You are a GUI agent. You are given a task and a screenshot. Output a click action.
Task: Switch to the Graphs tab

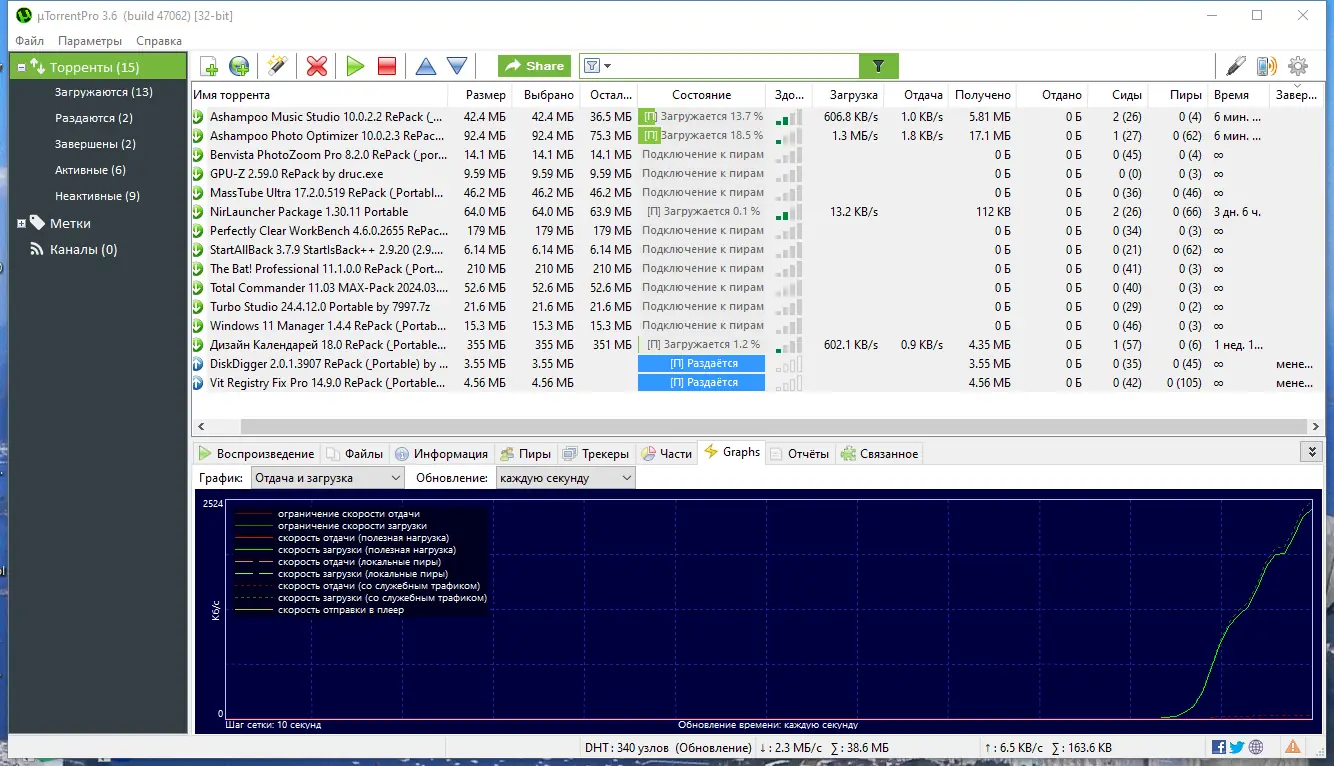click(732, 452)
